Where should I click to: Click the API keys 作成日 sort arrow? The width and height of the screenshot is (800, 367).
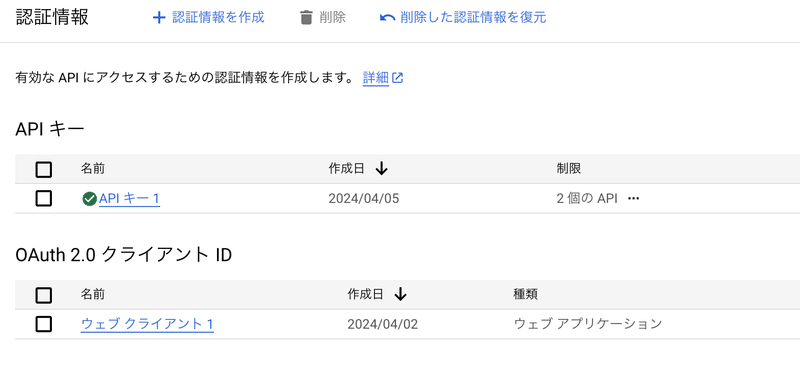click(381, 169)
